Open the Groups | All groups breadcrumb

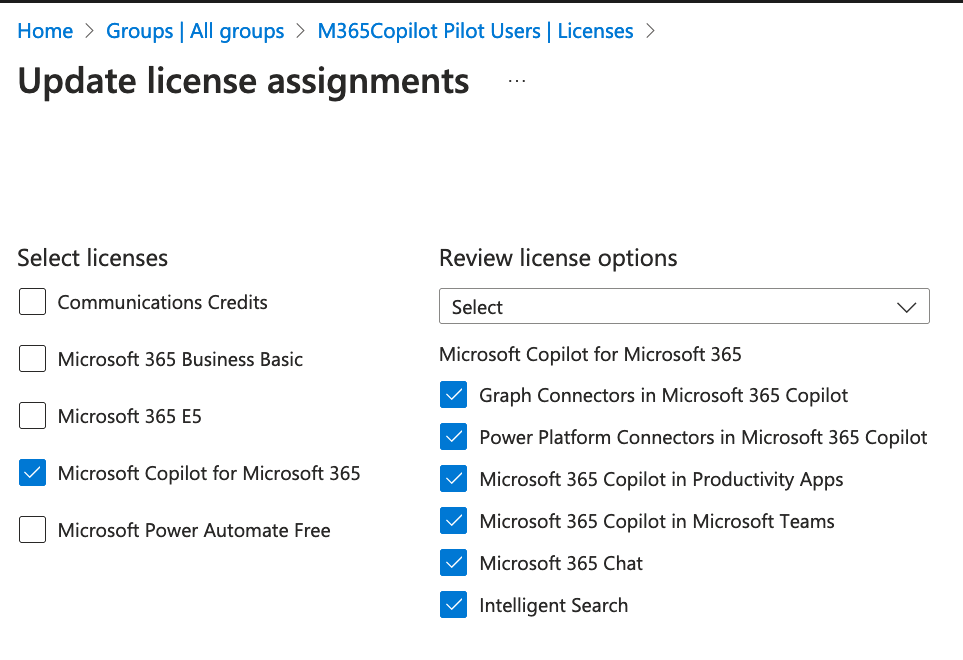[195, 31]
